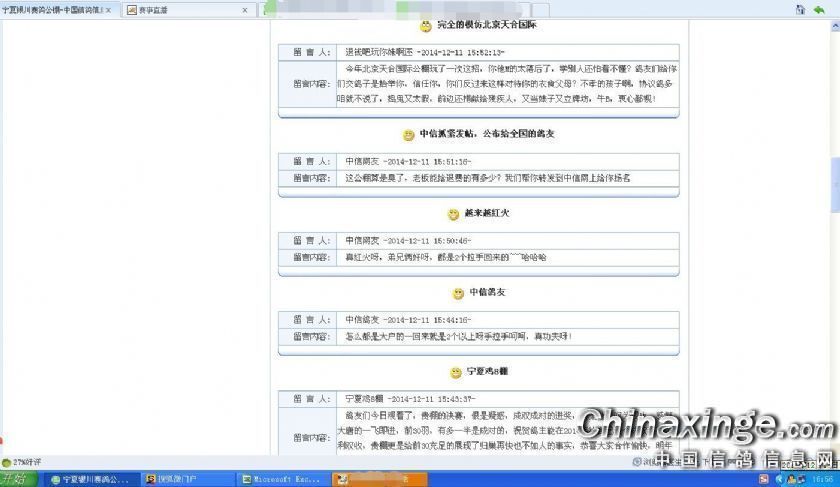Click the vertical scrollbar thumb on the right

pos(835,185)
